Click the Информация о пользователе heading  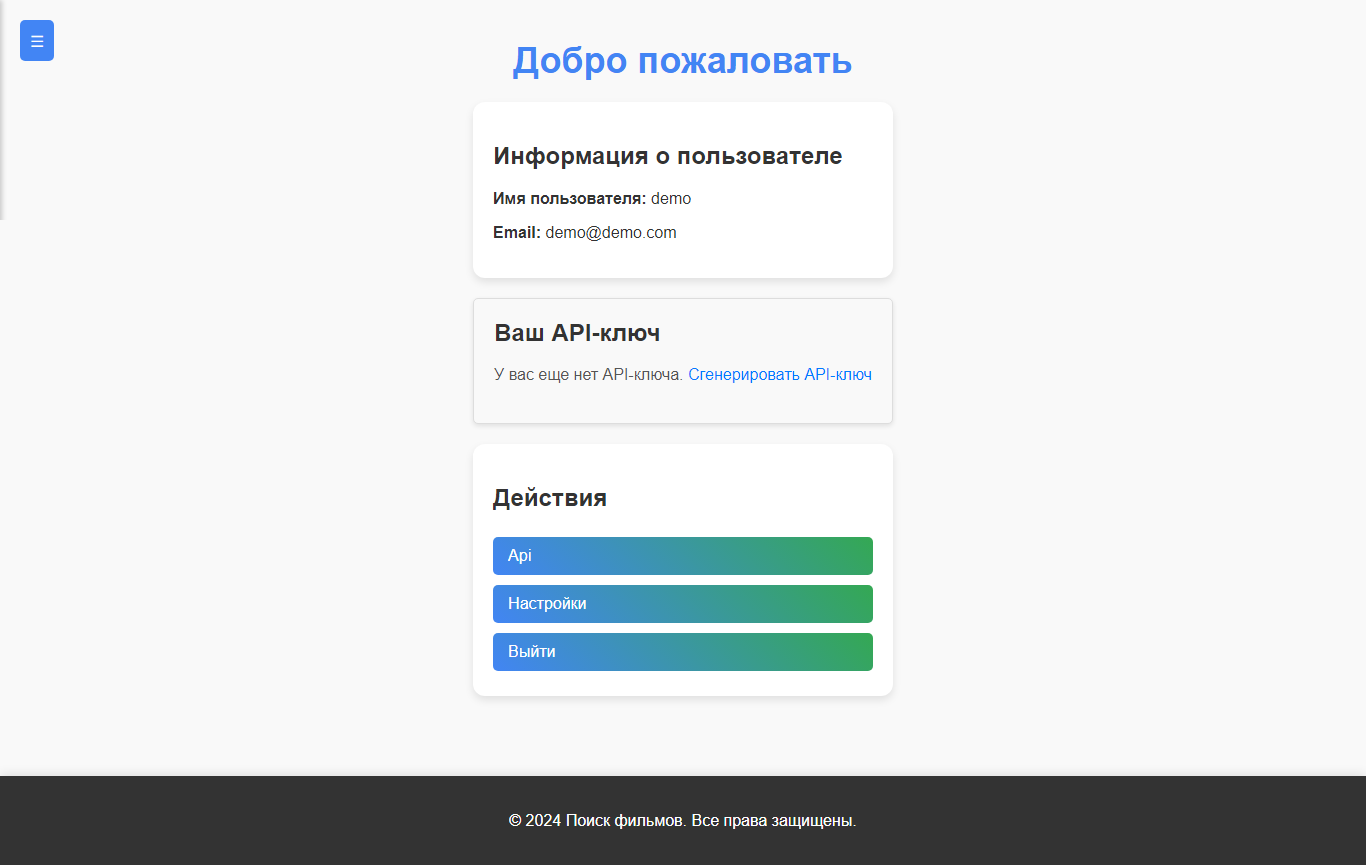click(667, 156)
